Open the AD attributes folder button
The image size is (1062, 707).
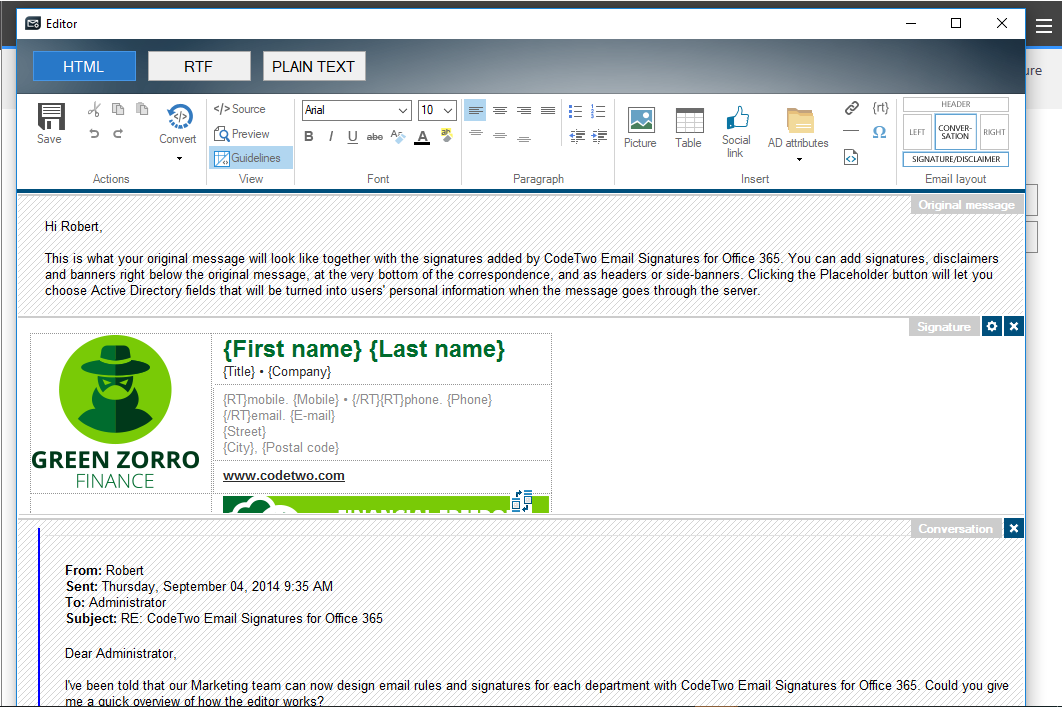pyautogui.click(x=799, y=127)
